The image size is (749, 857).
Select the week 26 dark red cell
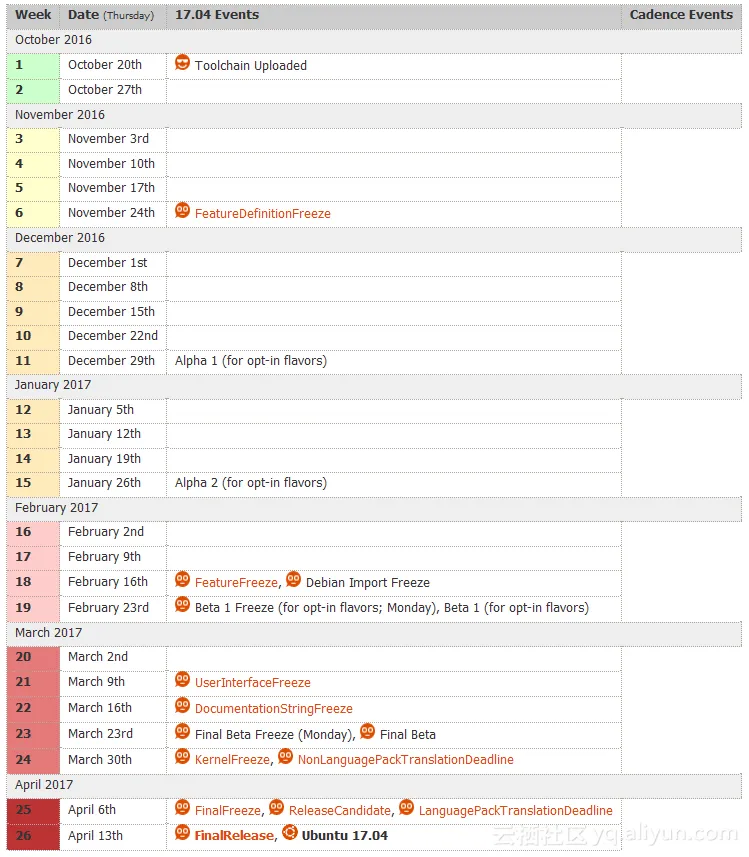[33, 835]
